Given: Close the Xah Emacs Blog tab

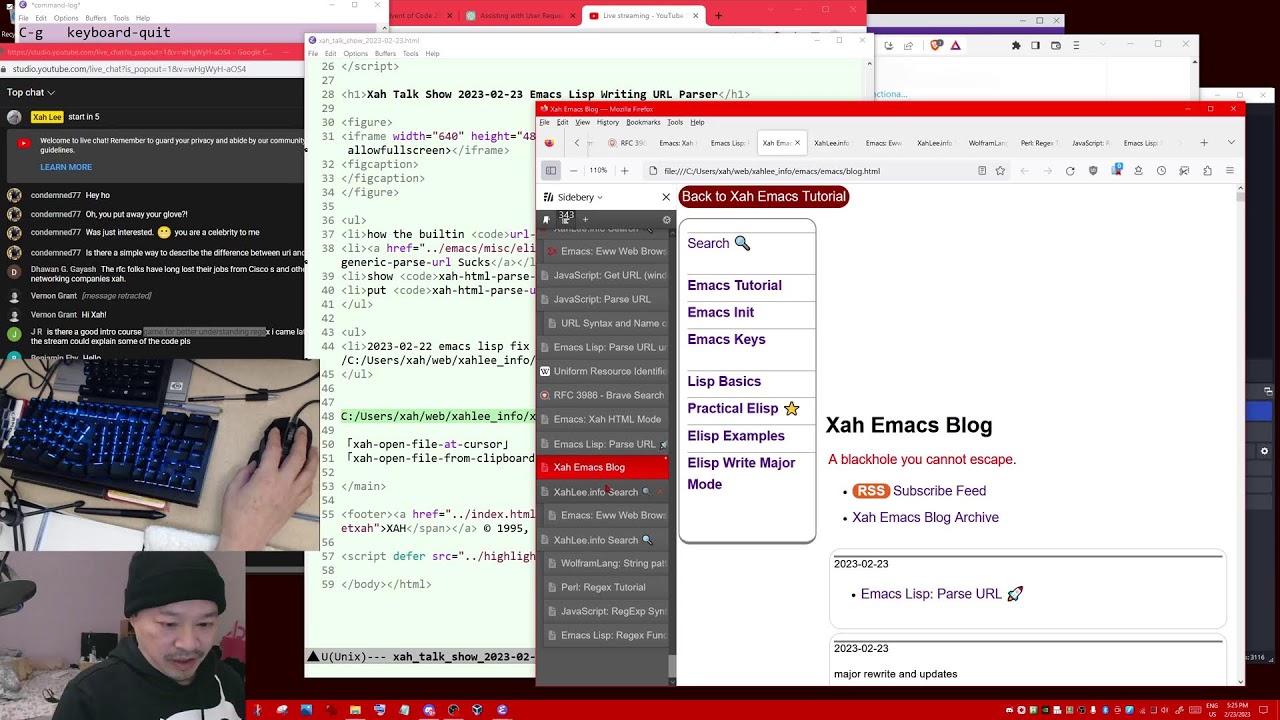Looking at the screenshot, I should point(797,143).
